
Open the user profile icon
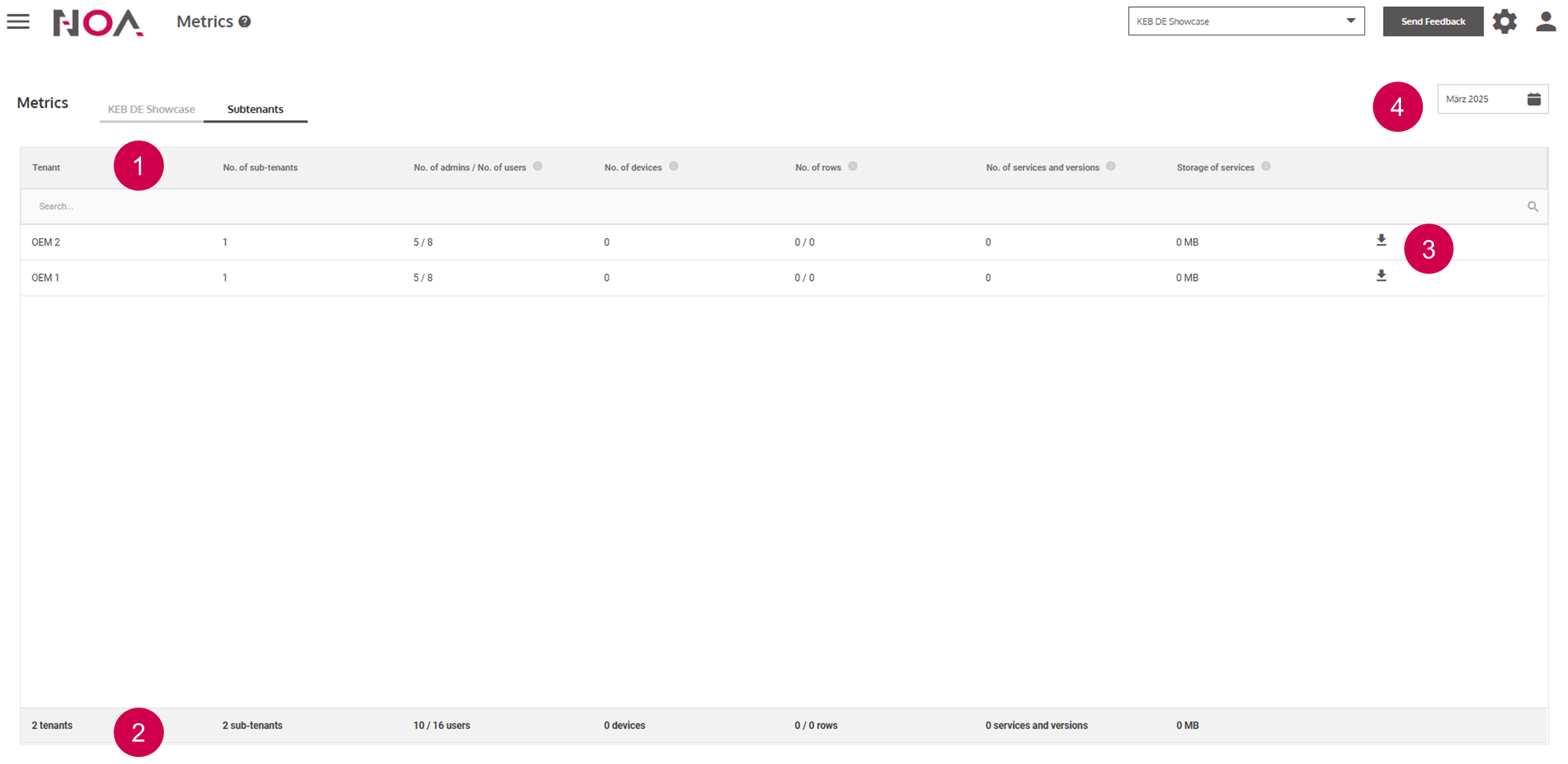(1545, 22)
